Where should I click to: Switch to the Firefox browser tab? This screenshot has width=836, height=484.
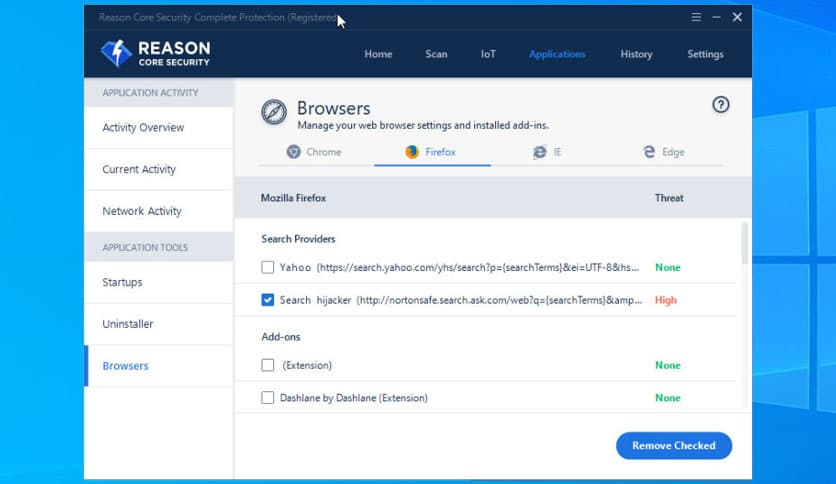[432, 152]
